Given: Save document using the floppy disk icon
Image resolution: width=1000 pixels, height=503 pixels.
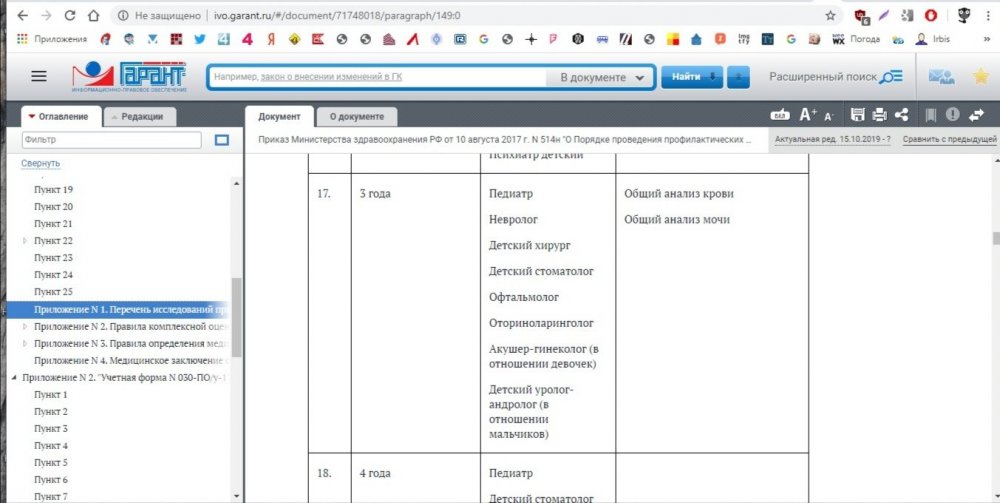Looking at the screenshot, I should pyautogui.click(x=858, y=115).
